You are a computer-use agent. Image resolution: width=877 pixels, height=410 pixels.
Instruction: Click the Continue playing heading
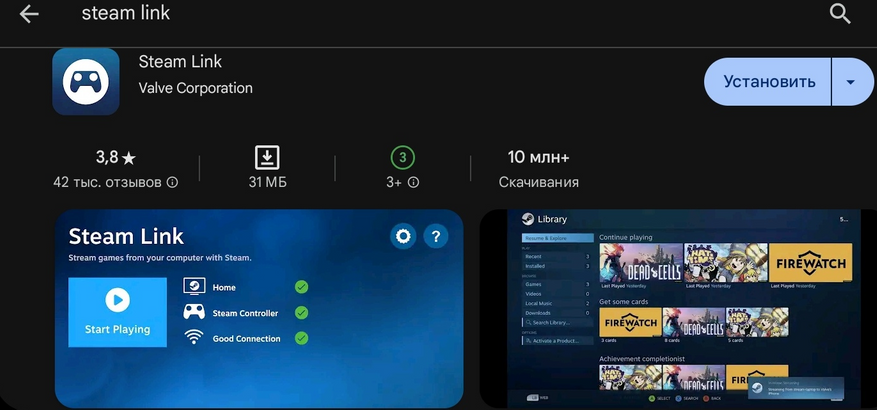626,237
